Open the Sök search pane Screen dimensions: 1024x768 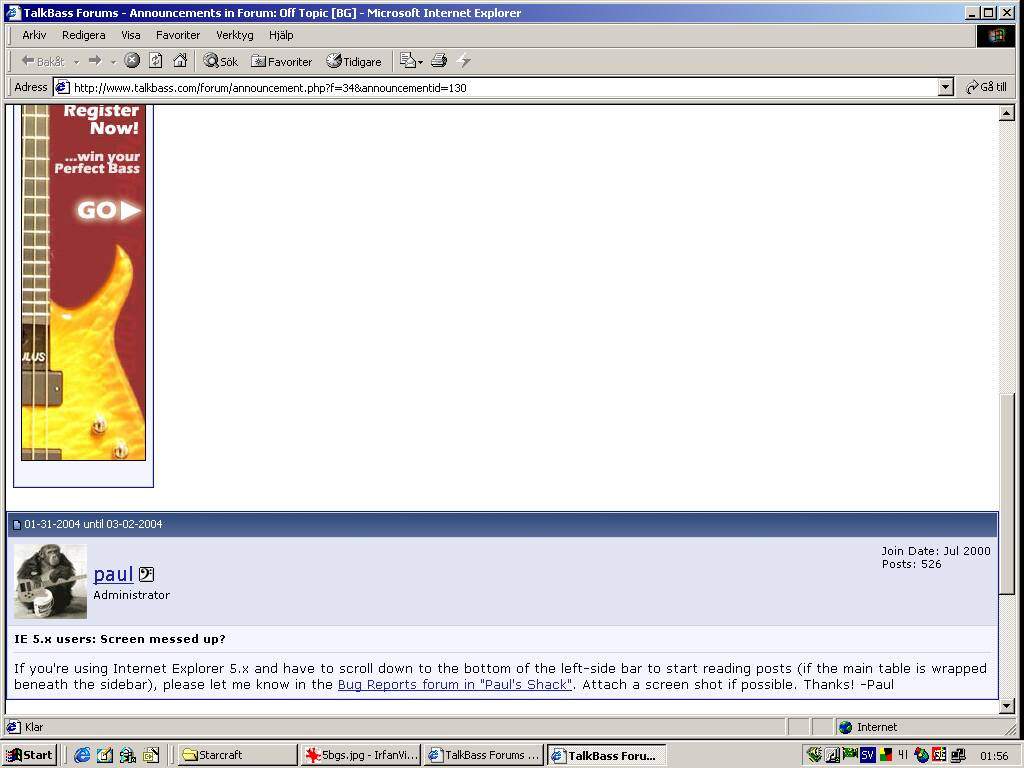(x=220, y=61)
